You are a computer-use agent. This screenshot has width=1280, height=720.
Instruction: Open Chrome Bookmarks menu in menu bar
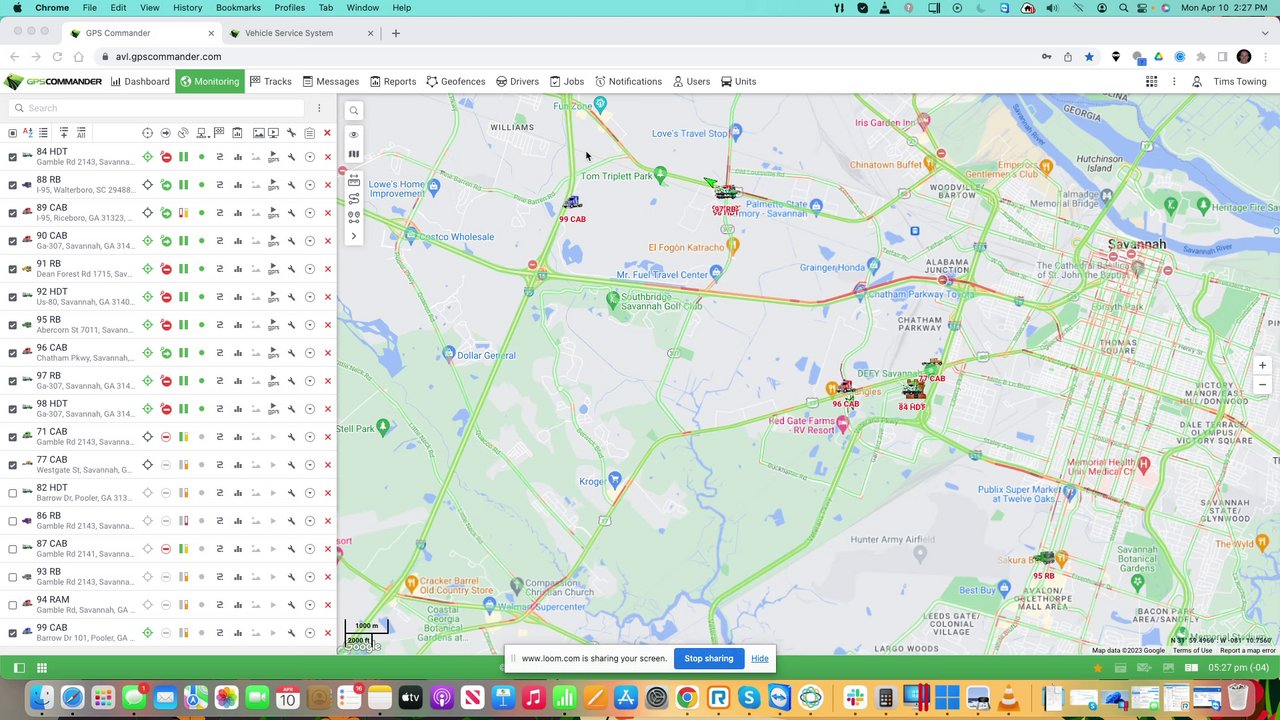coord(238,8)
